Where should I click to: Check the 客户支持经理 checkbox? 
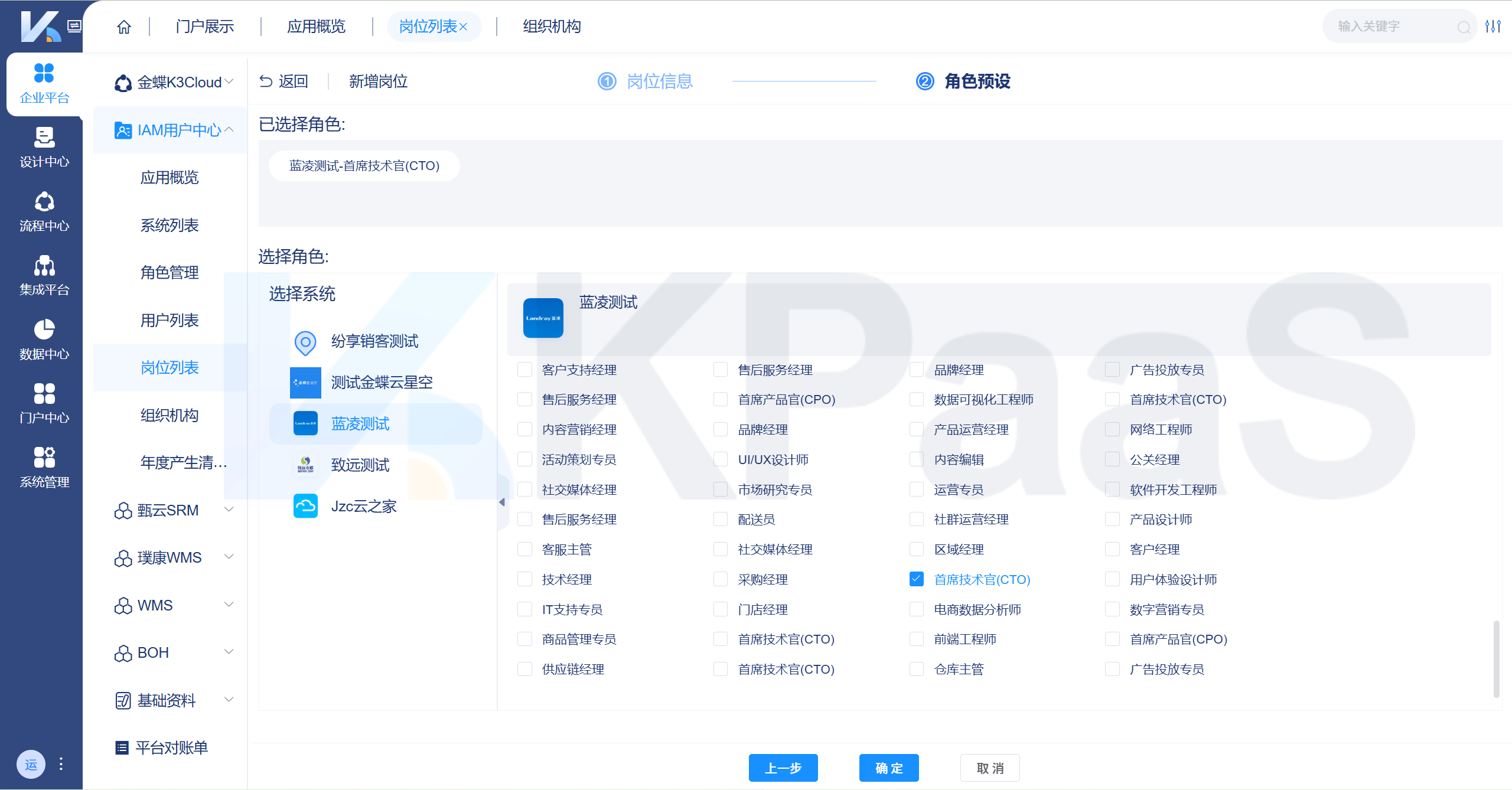point(524,370)
